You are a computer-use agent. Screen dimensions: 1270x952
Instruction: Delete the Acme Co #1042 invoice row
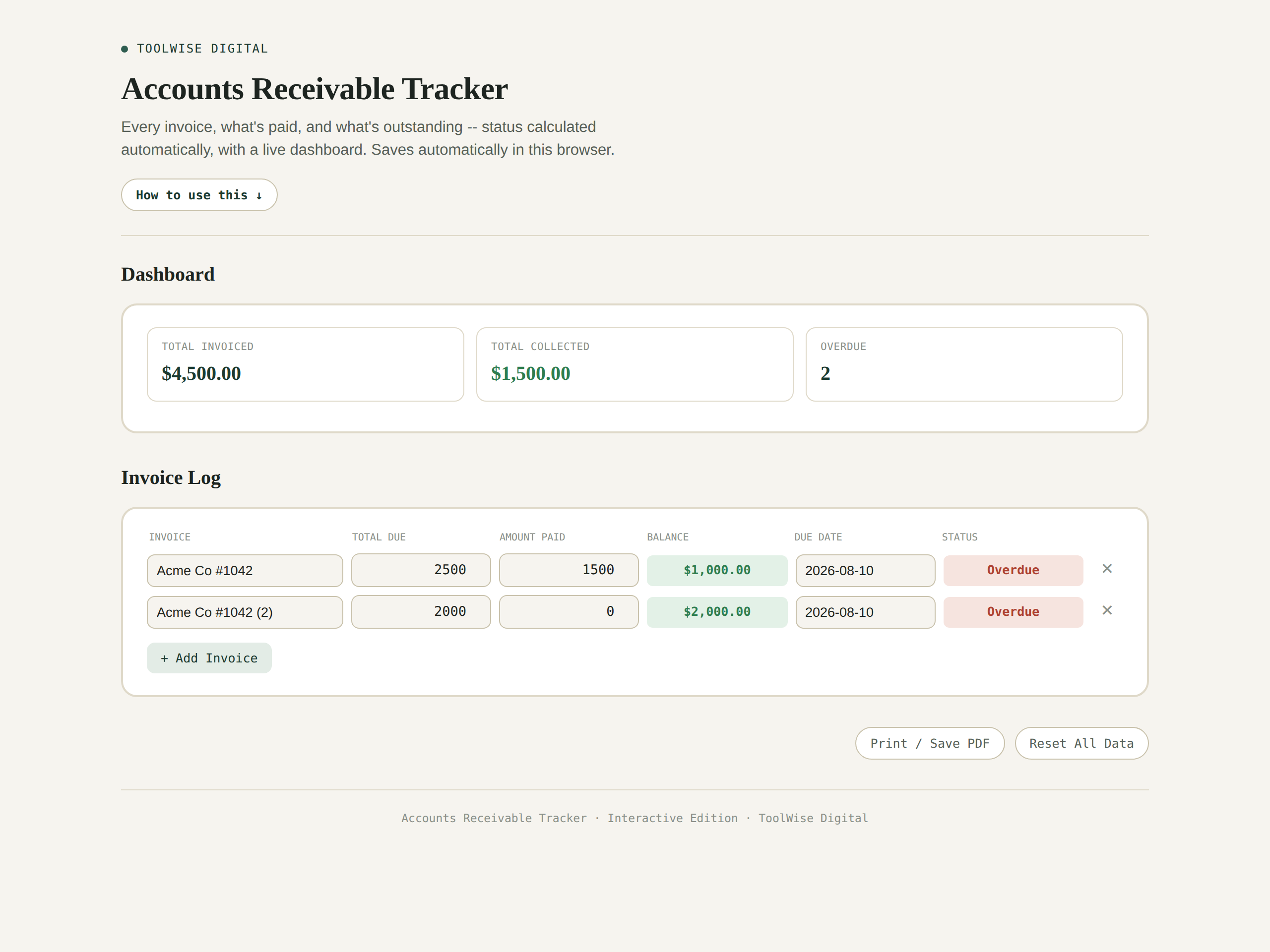(1107, 569)
